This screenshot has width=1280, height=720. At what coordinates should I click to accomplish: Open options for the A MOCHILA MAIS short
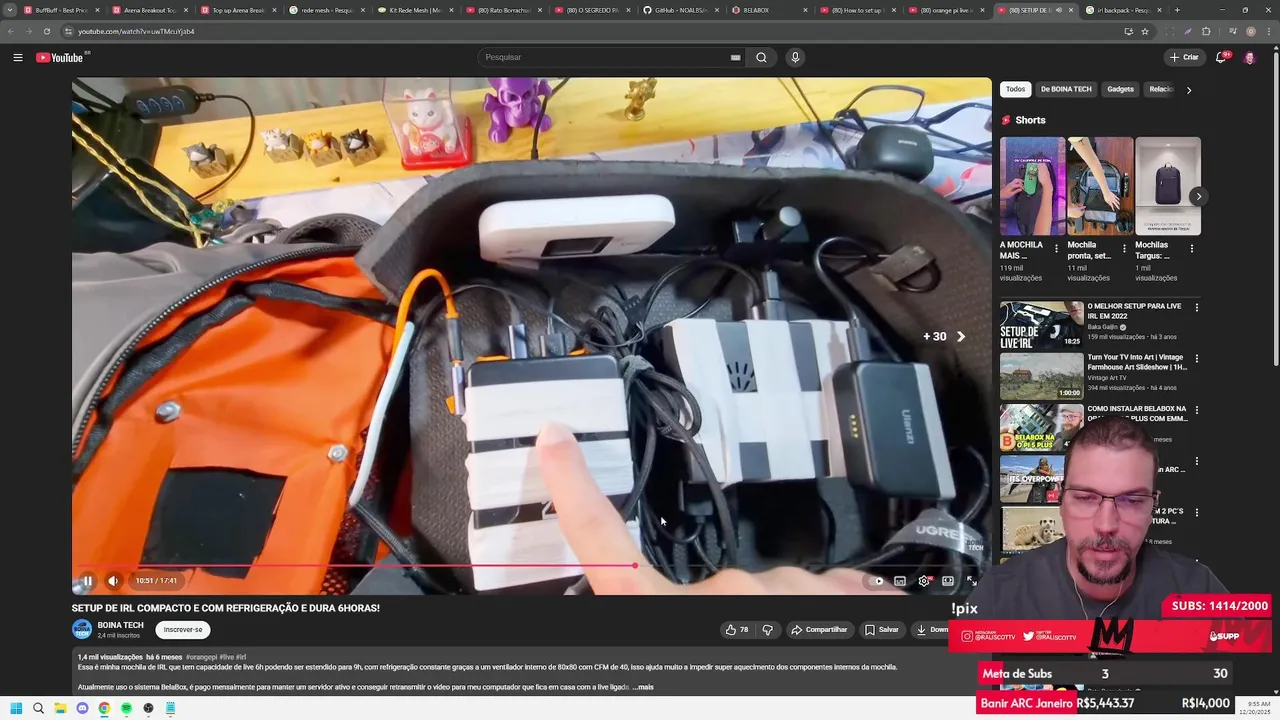1056,248
